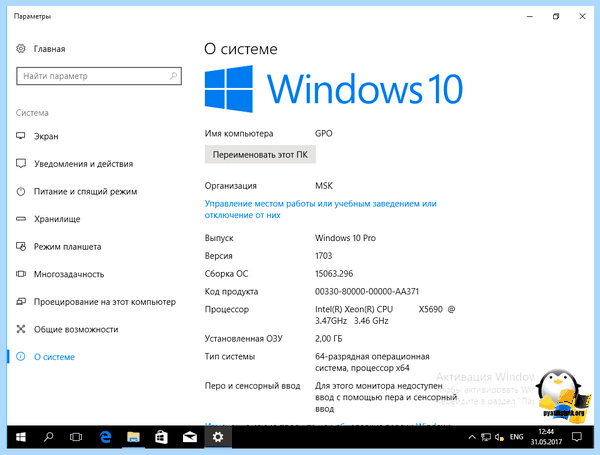
Task: Focus the Найти параметр search box
Action: (x=99, y=76)
